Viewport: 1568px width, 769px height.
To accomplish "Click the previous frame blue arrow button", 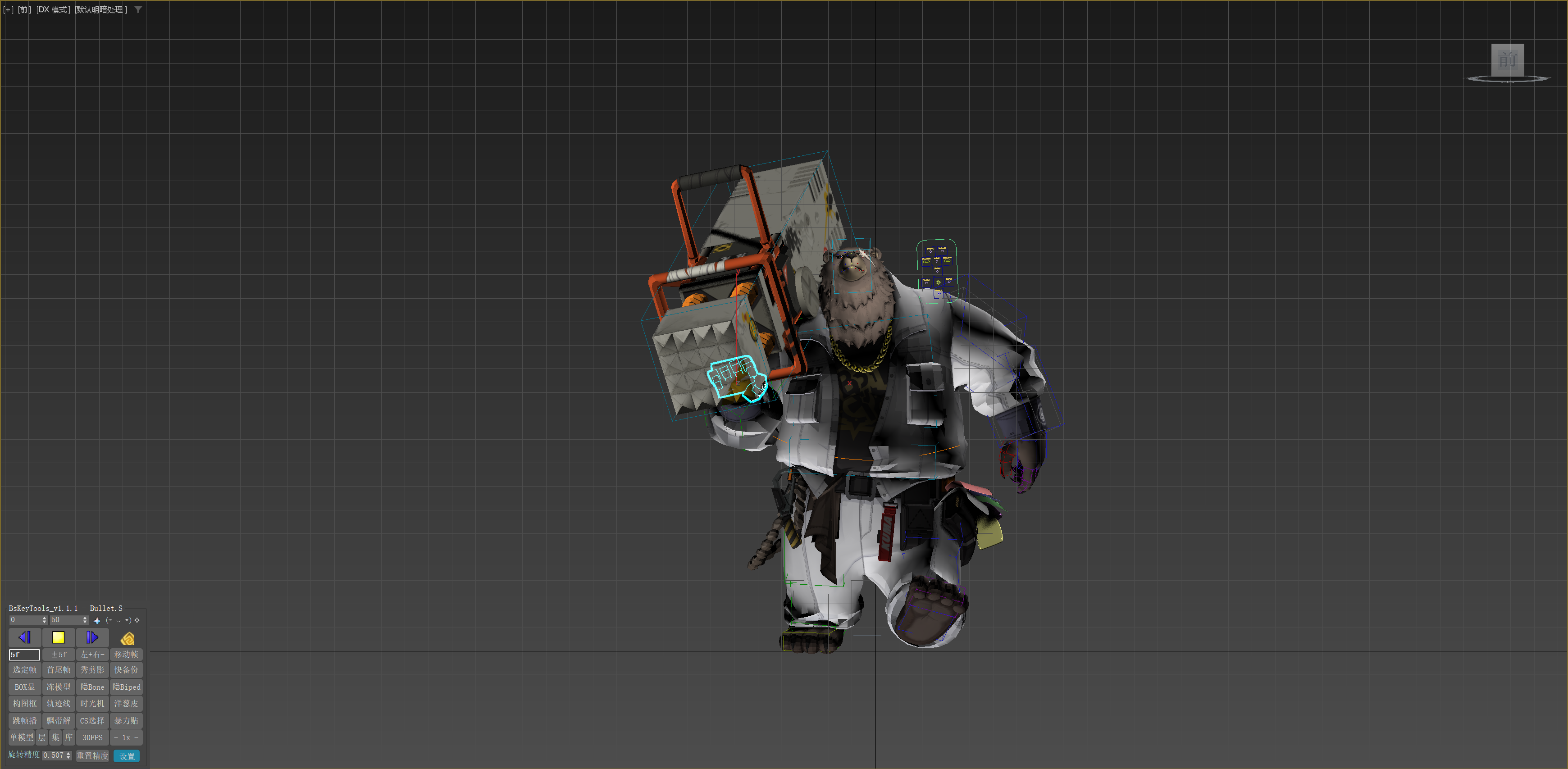I will (x=25, y=637).
